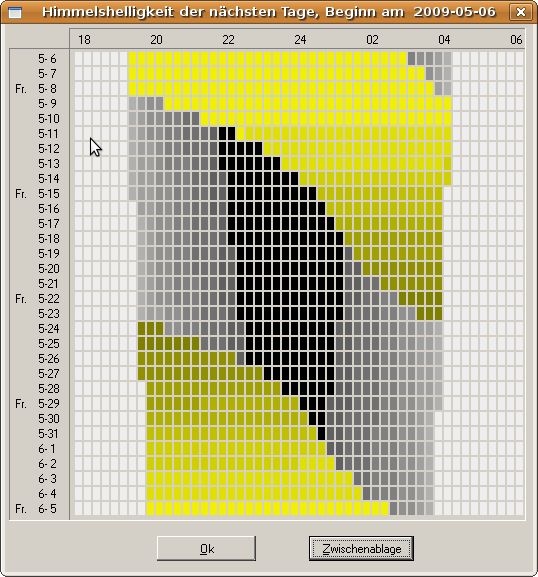Select the 5-14 date row label
Screen dimensions: 538x577
[x=49, y=178]
